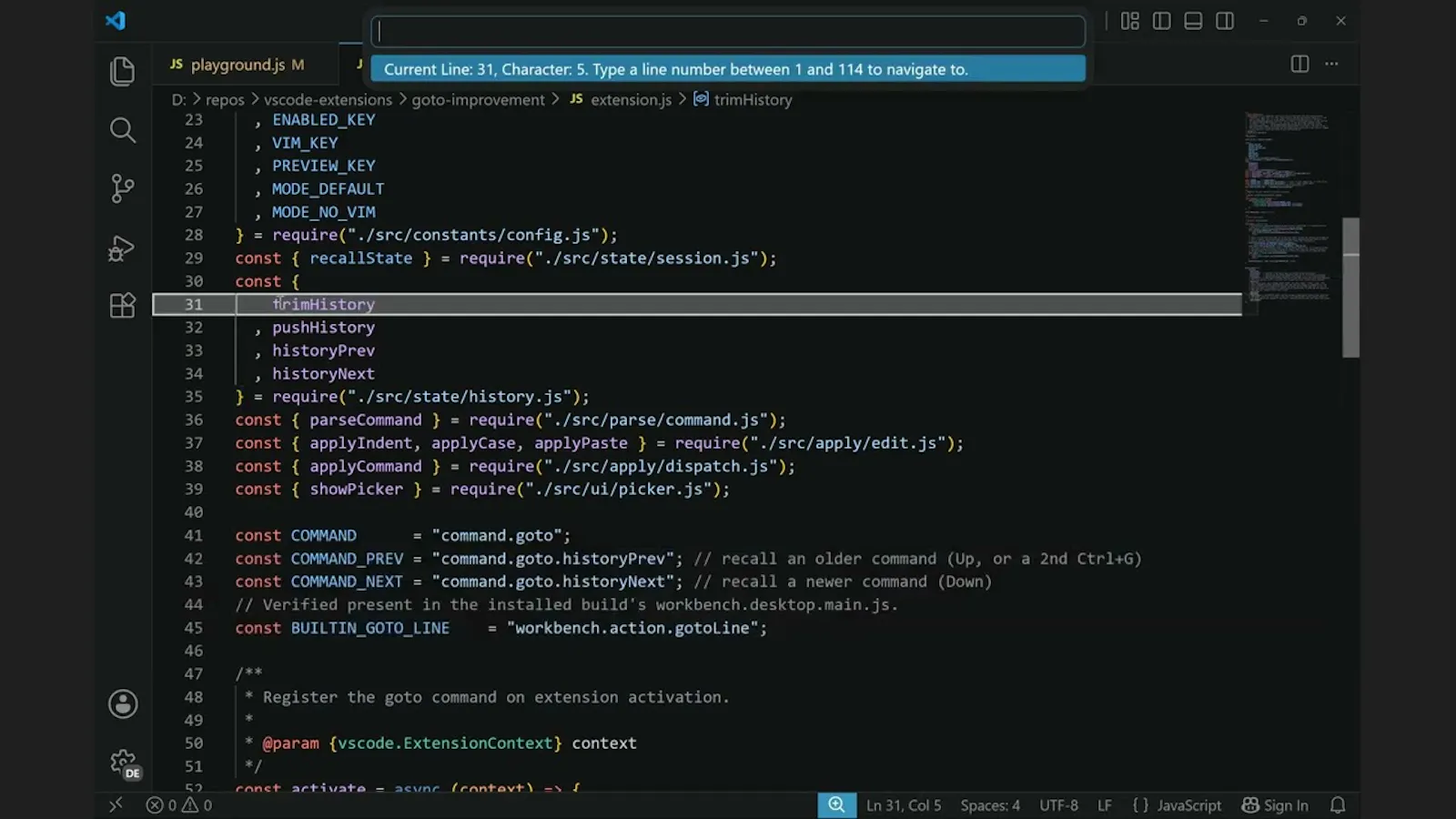
Task: Open the editor More Actions menu
Action: [x=1331, y=64]
